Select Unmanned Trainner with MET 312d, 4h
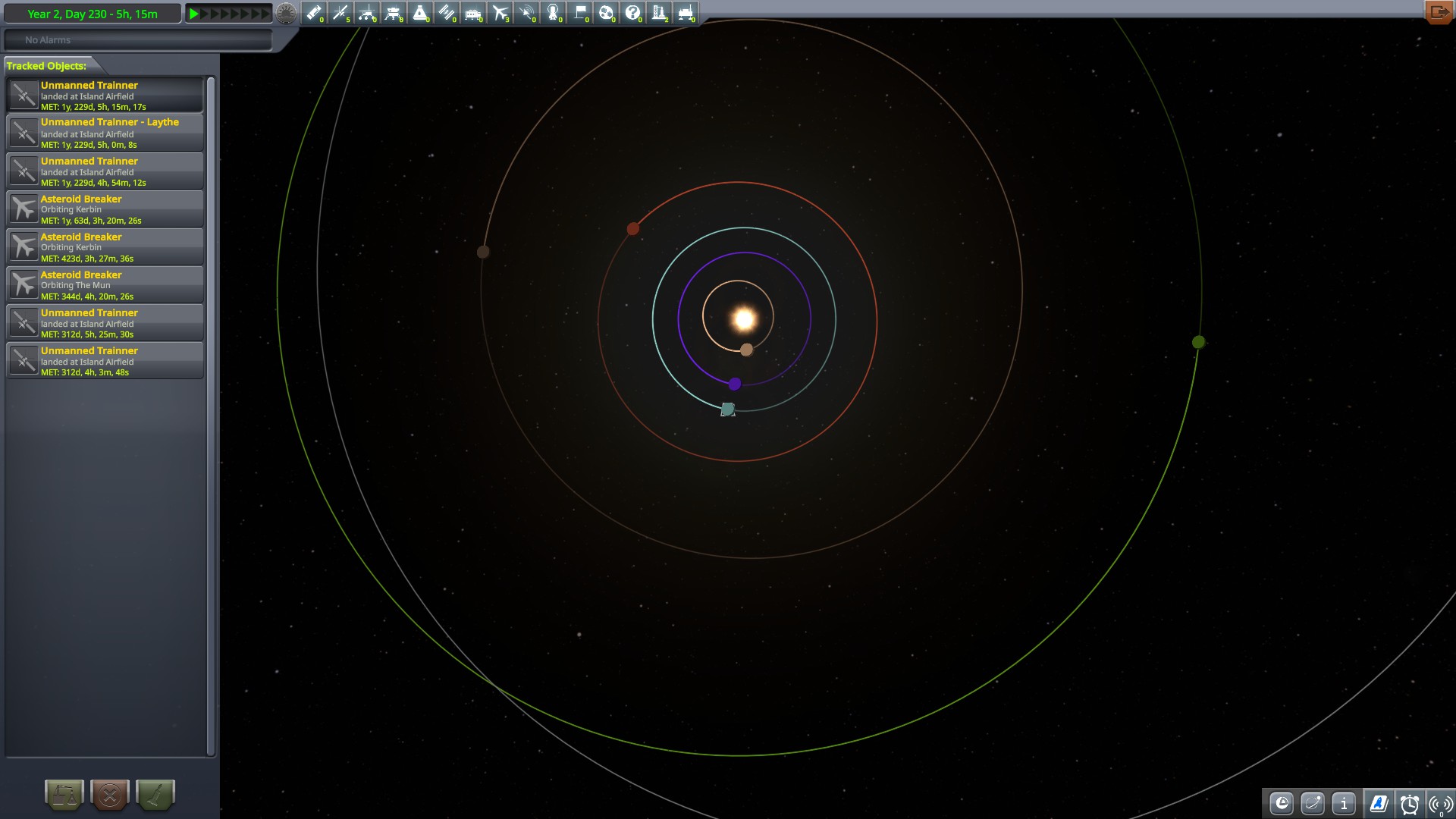Viewport: 1456px width, 819px height. point(105,360)
